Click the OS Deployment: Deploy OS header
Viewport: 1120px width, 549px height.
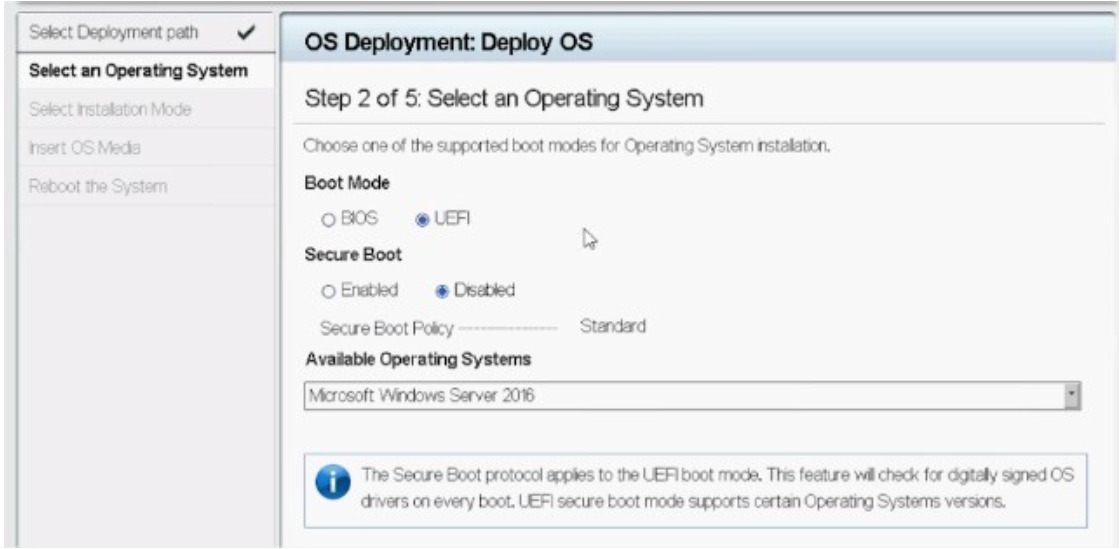(x=449, y=43)
